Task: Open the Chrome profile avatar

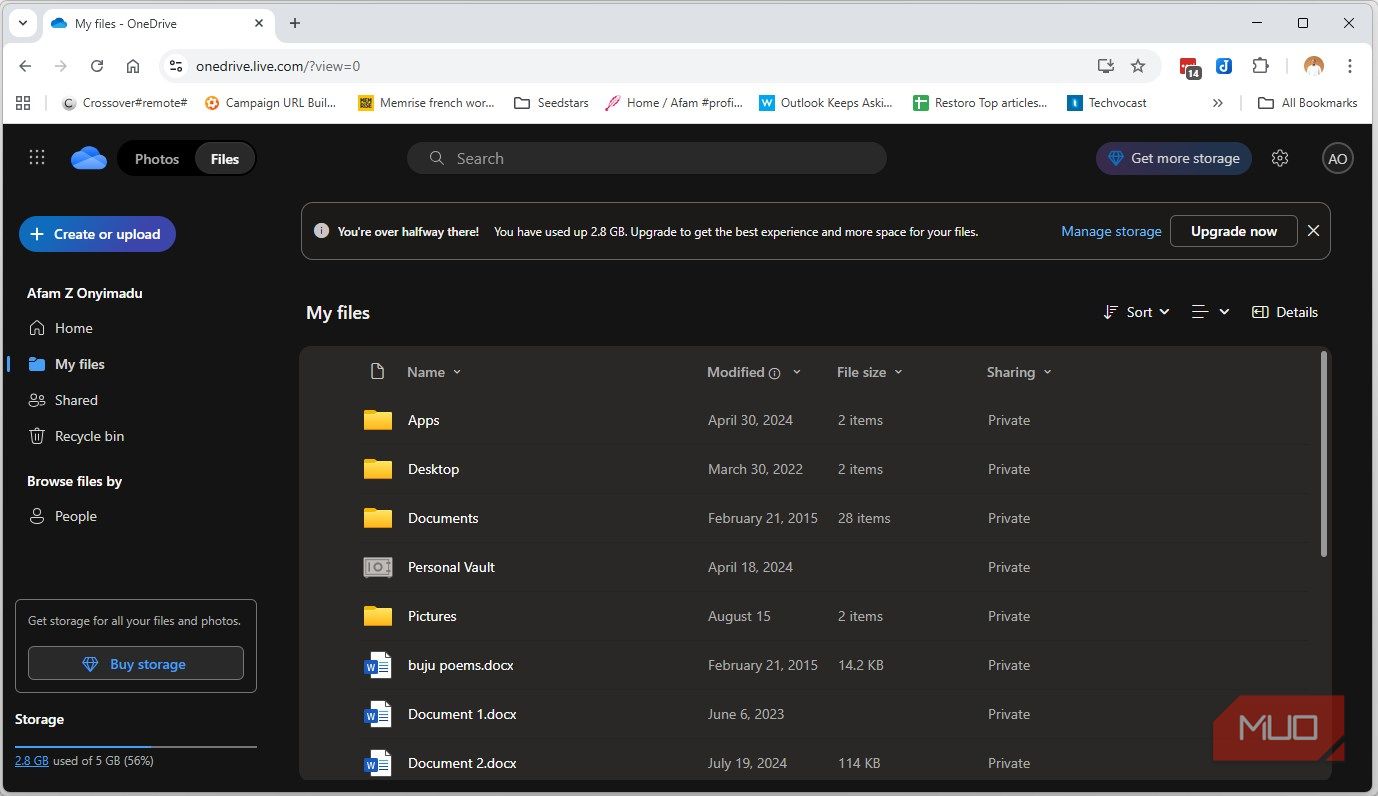Action: [1314, 66]
